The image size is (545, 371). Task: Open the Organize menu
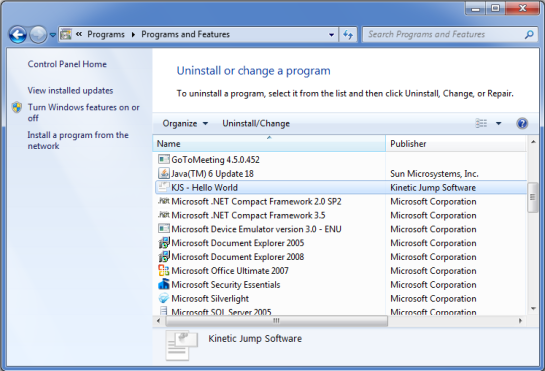click(185, 123)
